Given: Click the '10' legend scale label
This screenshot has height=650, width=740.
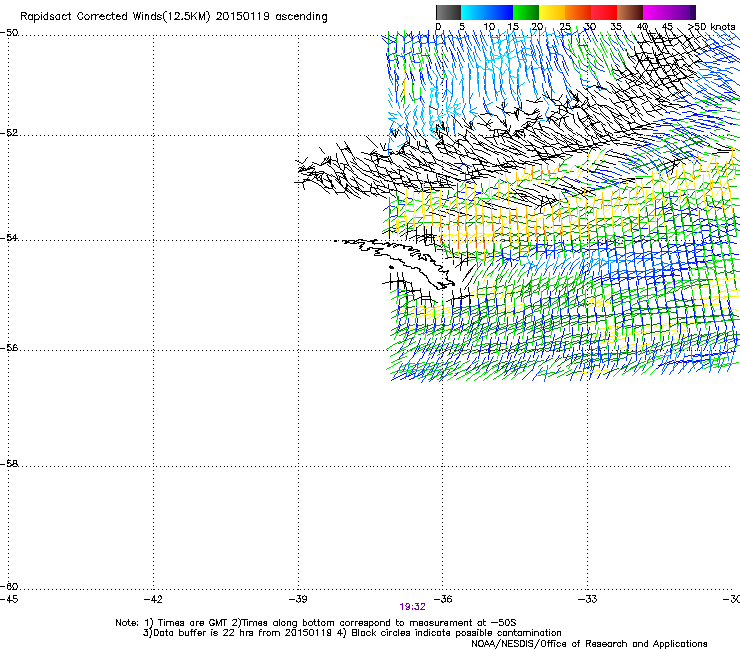Looking at the screenshot, I should tap(489, 27).
